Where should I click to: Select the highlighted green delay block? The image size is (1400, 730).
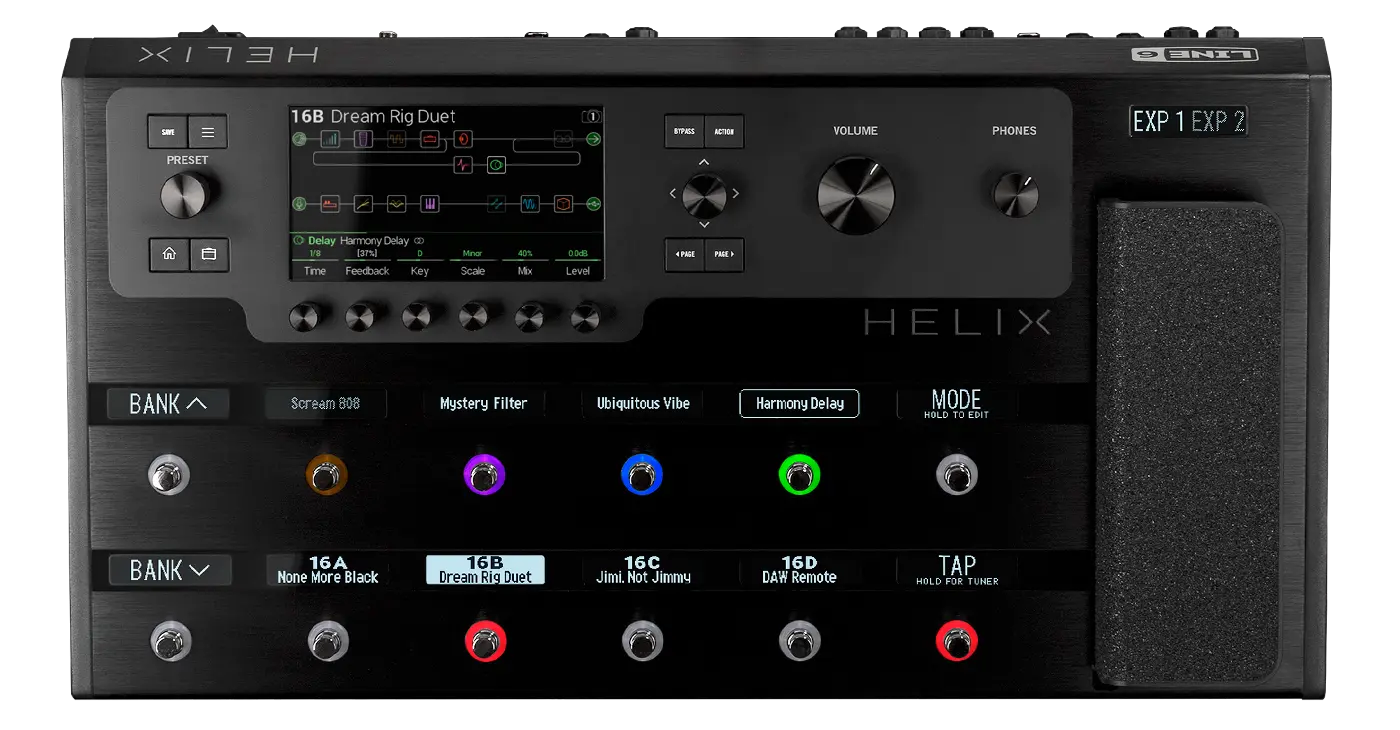[496, 165]
